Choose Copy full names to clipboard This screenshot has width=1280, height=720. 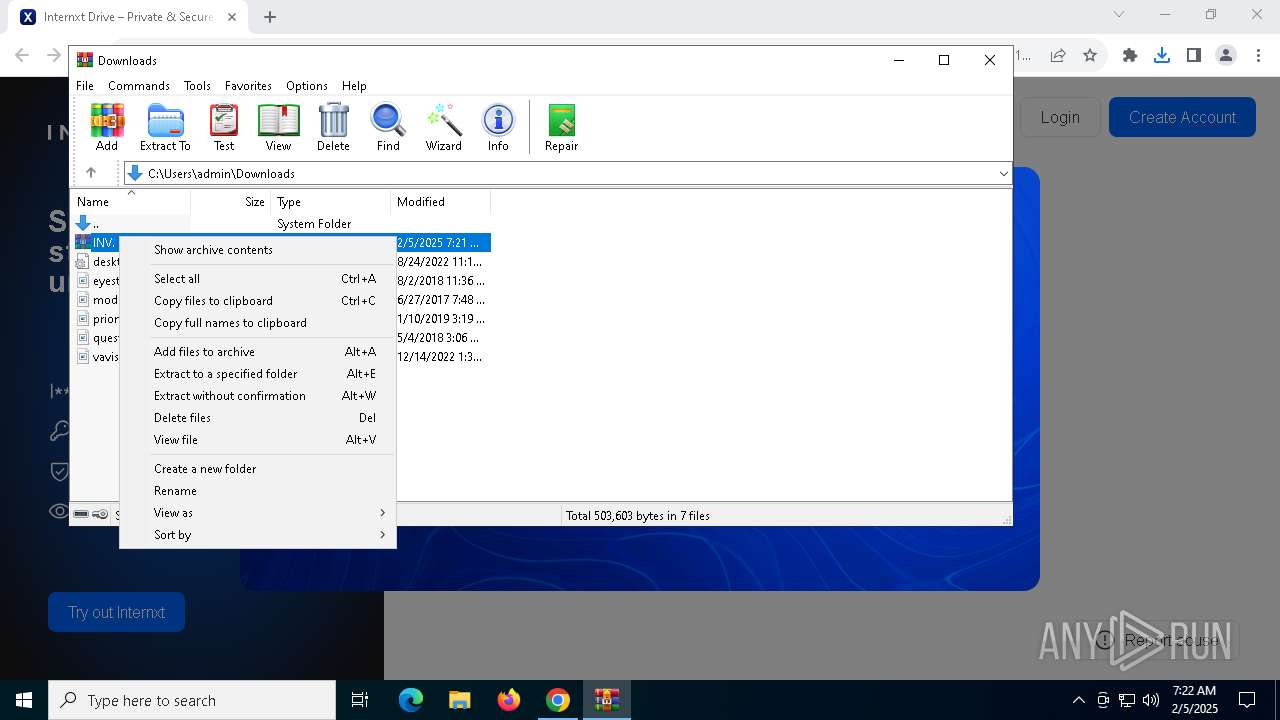(257, 323)
